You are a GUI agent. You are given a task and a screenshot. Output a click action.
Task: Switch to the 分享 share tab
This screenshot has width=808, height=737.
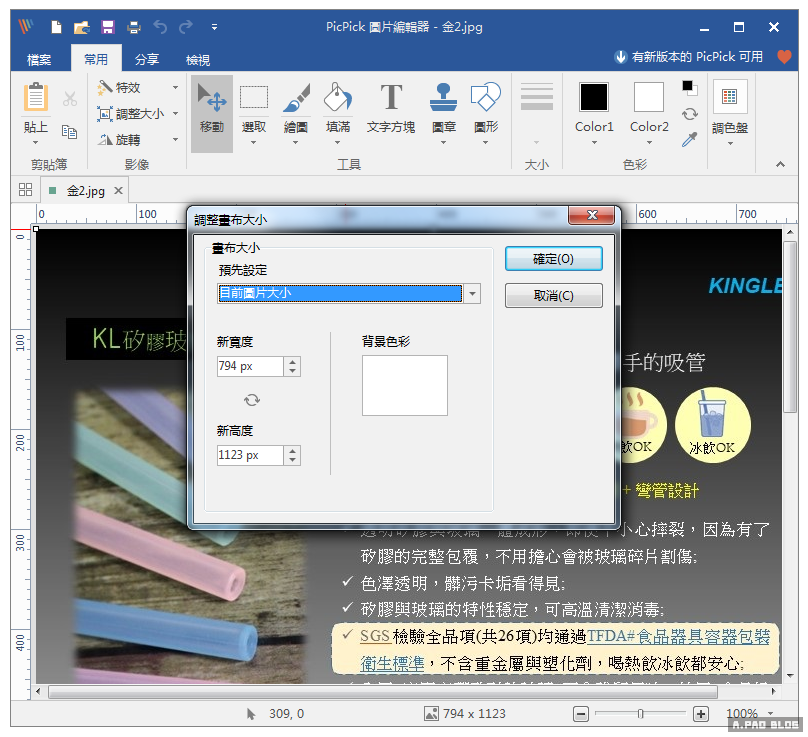147,59
